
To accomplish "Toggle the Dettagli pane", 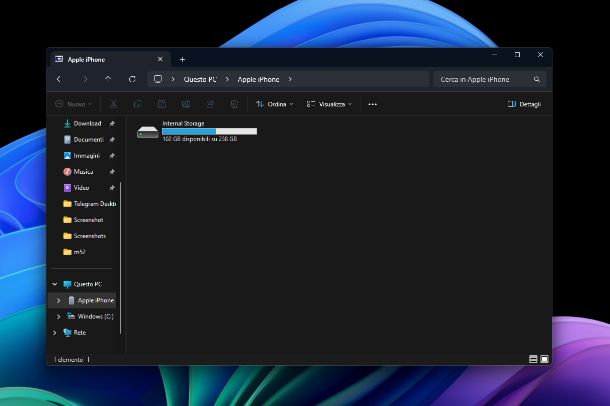I will point(524,104).
